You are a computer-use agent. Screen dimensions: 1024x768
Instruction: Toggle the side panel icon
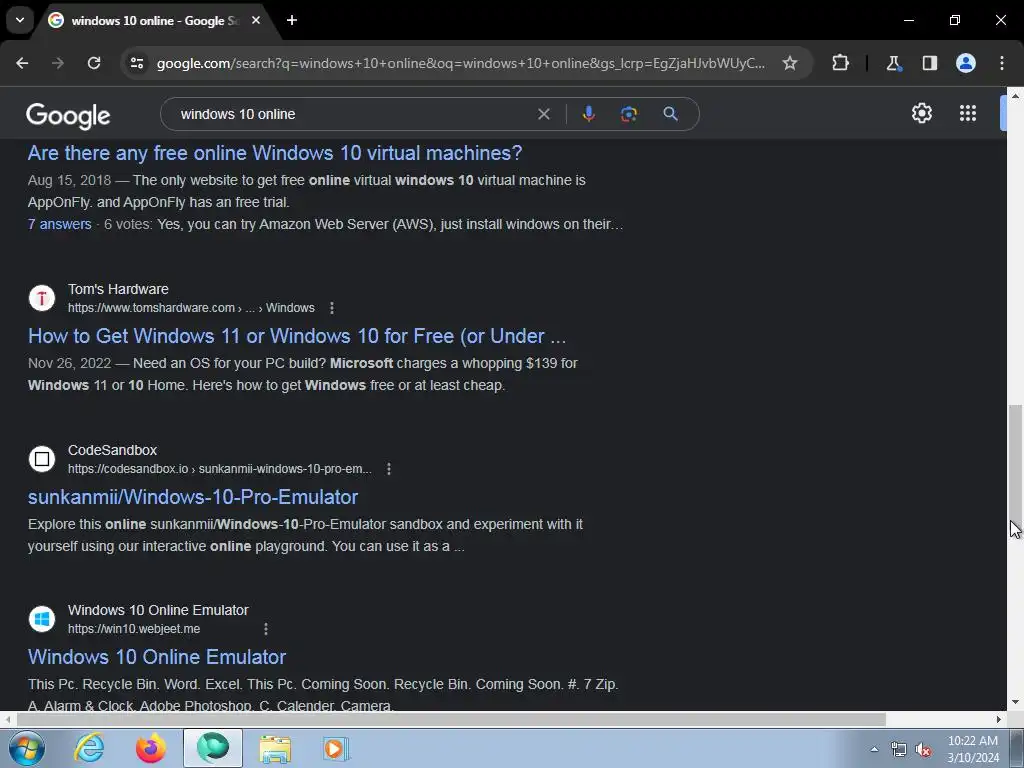929,63
